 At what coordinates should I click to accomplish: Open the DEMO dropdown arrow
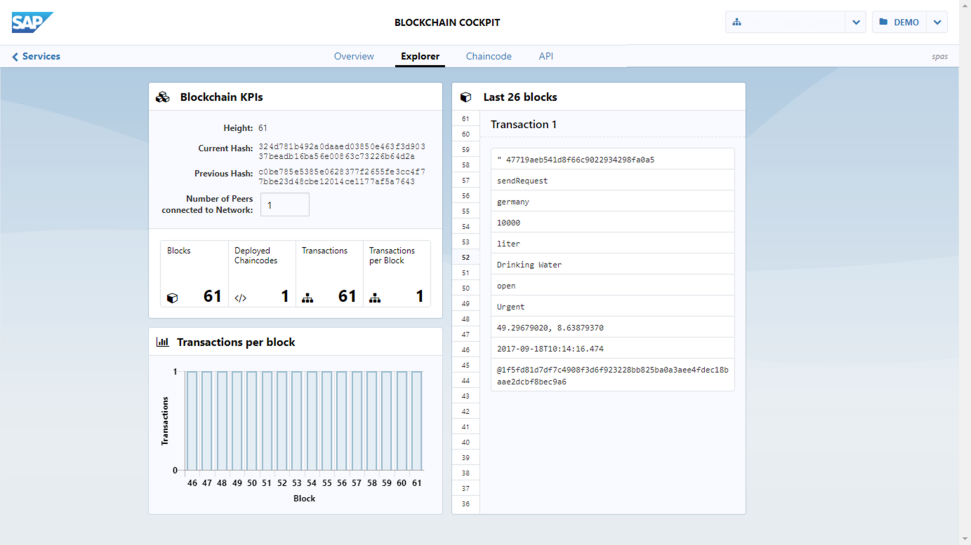[938, 22]
